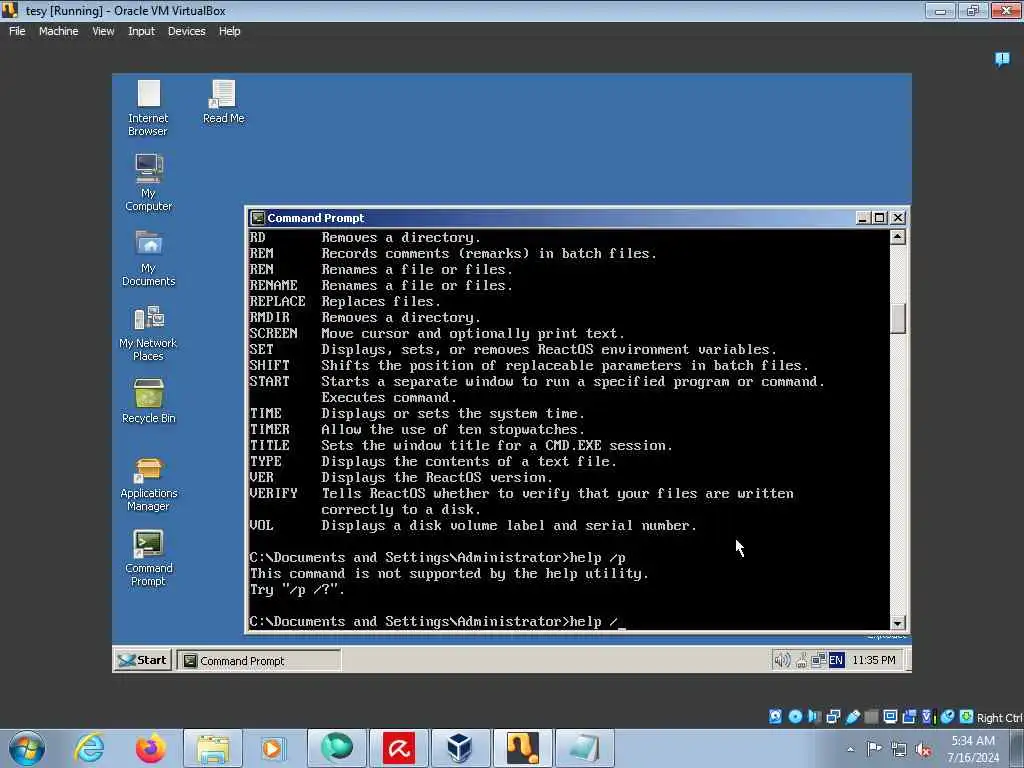
Task: Select the My Computer desktop icon
Action: coord(149,182)
